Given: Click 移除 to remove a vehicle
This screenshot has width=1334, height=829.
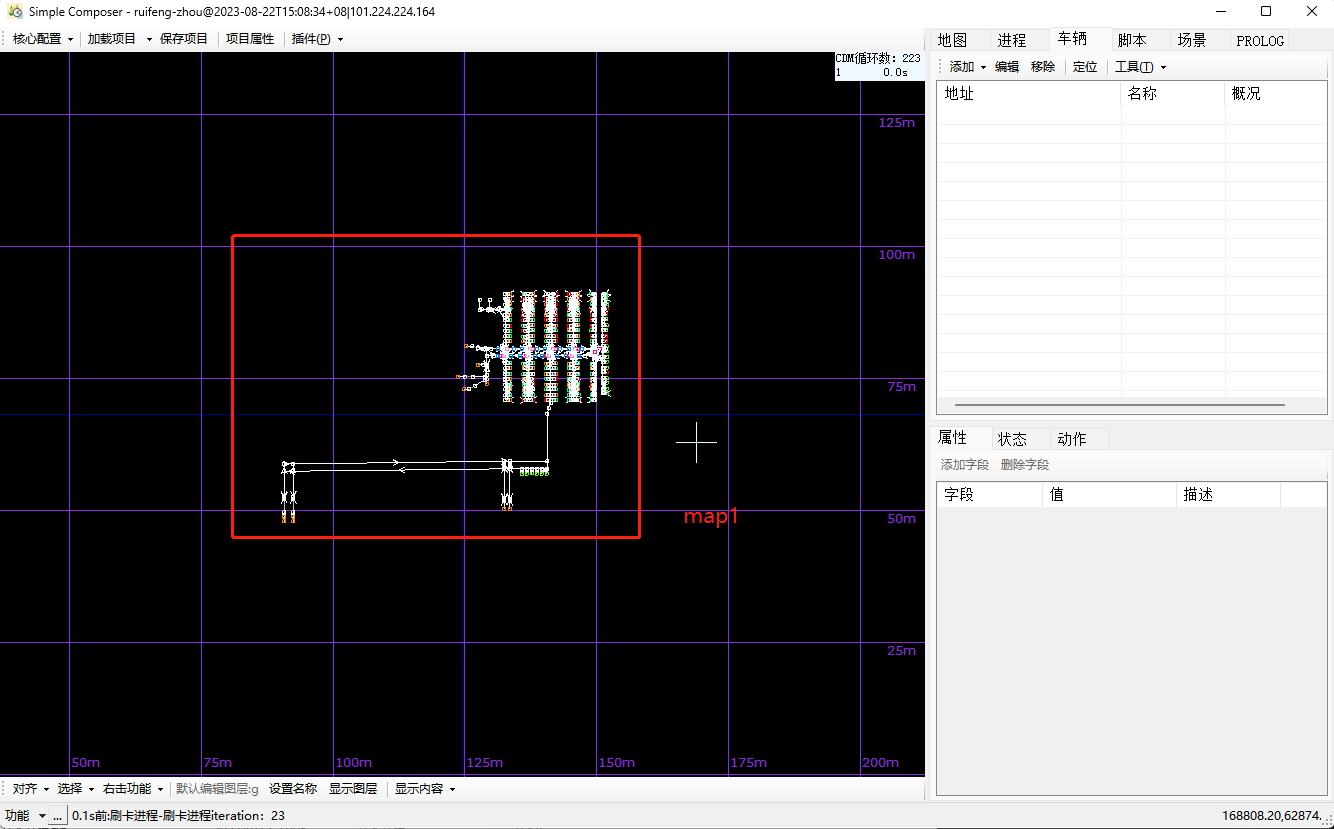Looking at the screenshot, I should (x=1043, y=67).
